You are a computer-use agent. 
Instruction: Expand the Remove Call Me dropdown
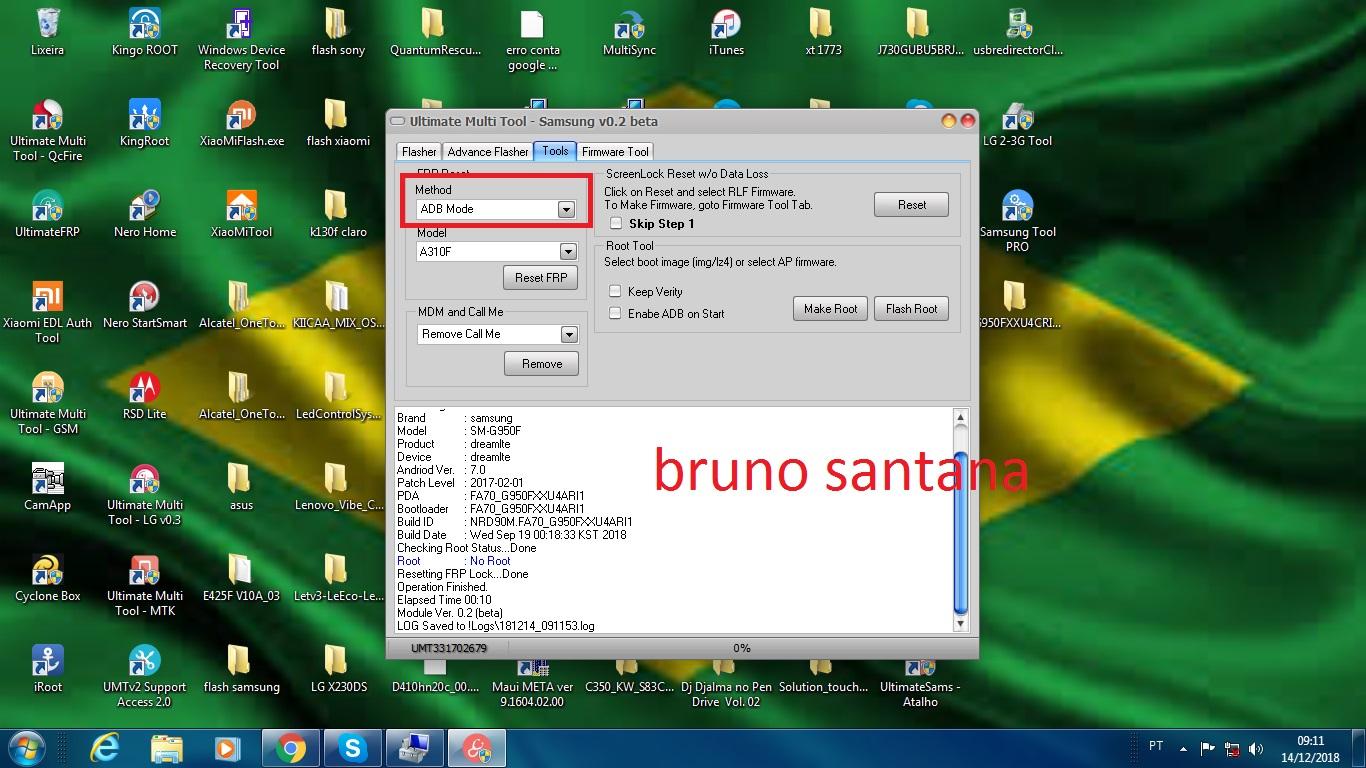tap(568, 334)
